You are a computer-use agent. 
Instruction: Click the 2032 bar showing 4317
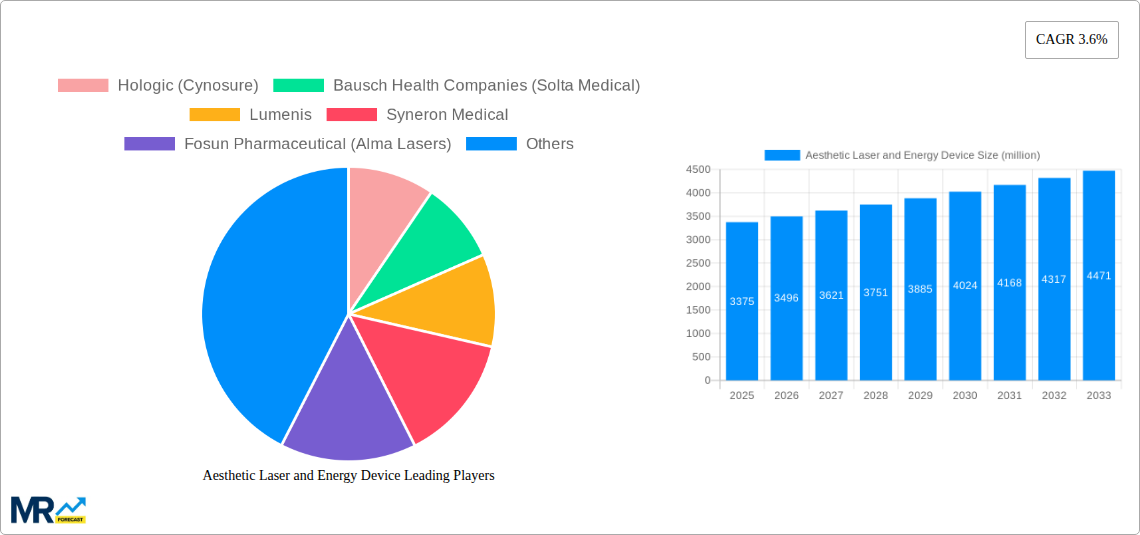[1054, 279]
